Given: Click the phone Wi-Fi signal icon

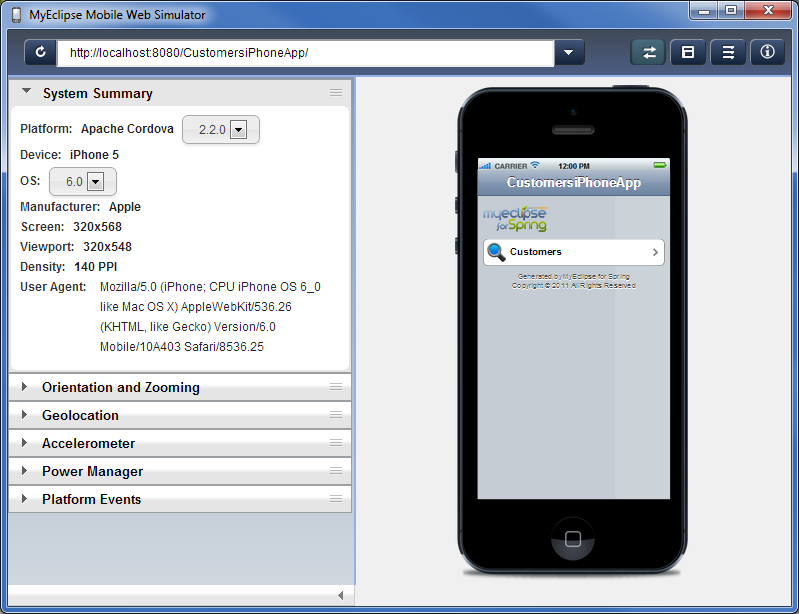Looking at the screenshot, I should point(535,165).
